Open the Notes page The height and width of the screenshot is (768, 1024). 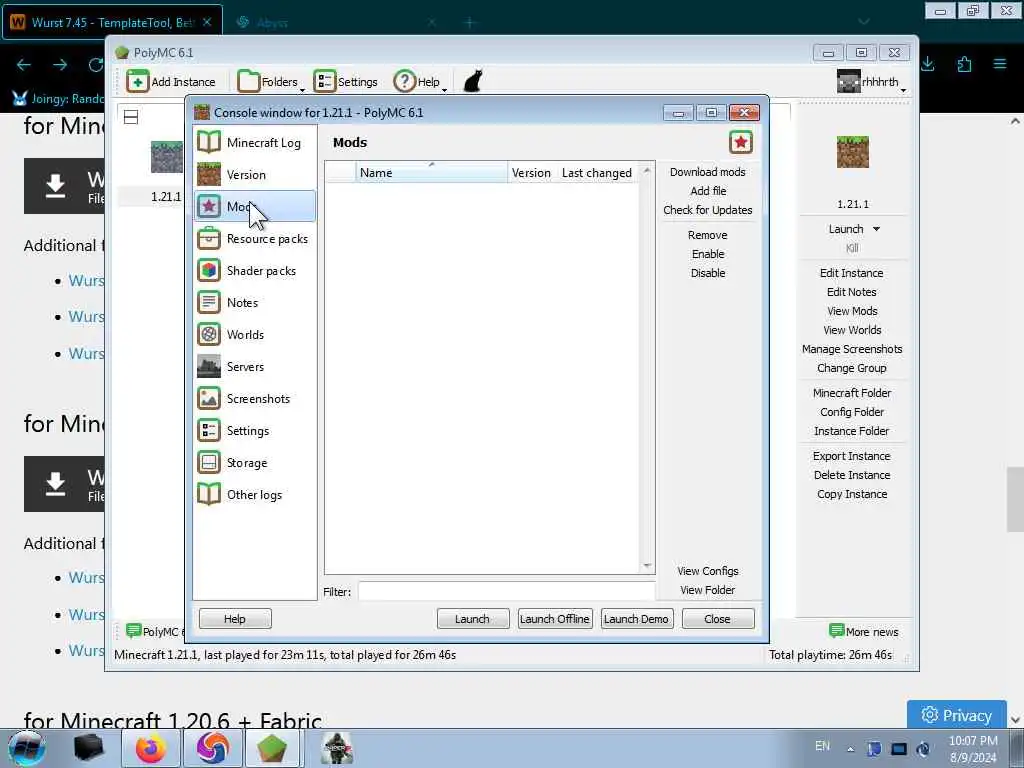(x=255, y=302)
